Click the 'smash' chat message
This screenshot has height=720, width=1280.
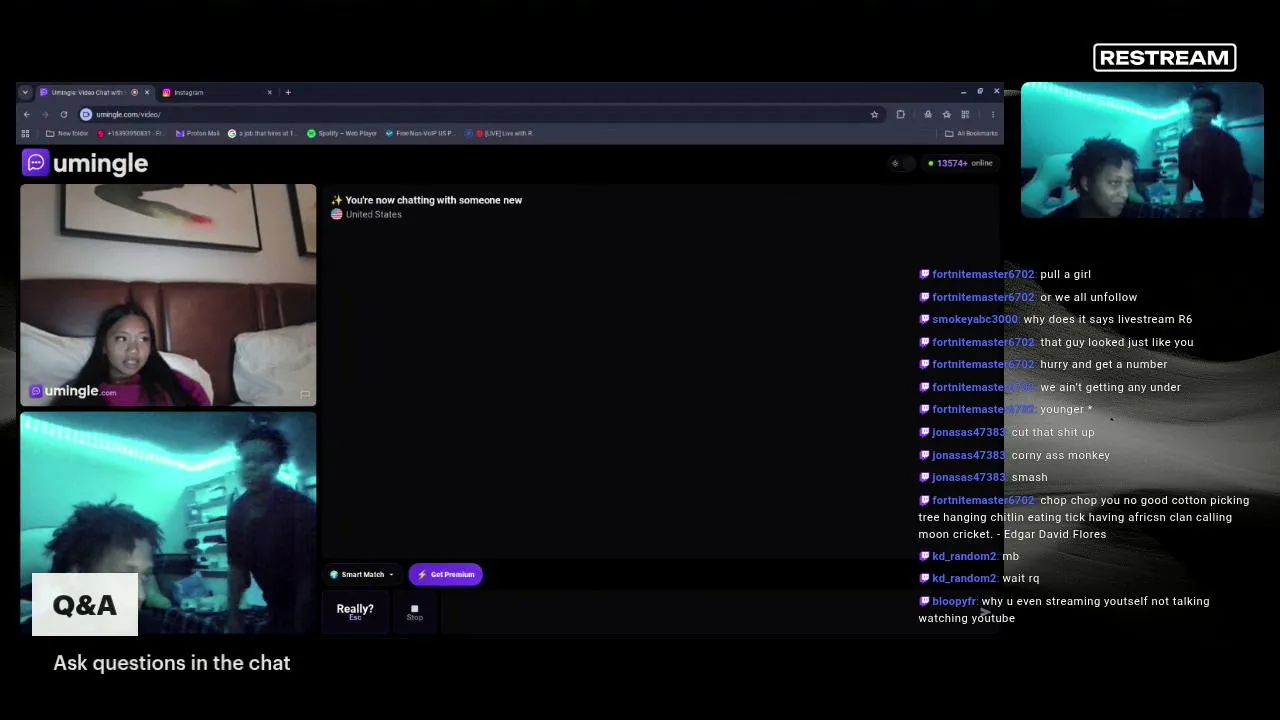1030,477
